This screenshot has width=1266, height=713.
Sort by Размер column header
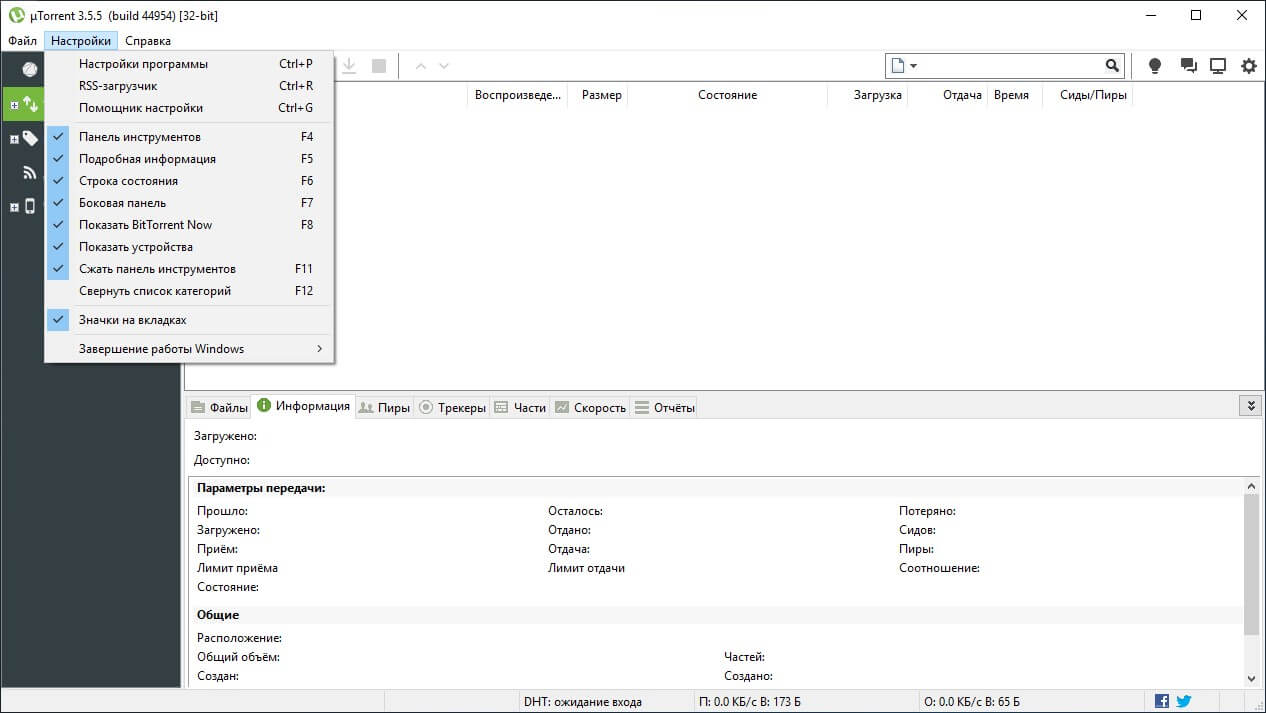(597, 95)
